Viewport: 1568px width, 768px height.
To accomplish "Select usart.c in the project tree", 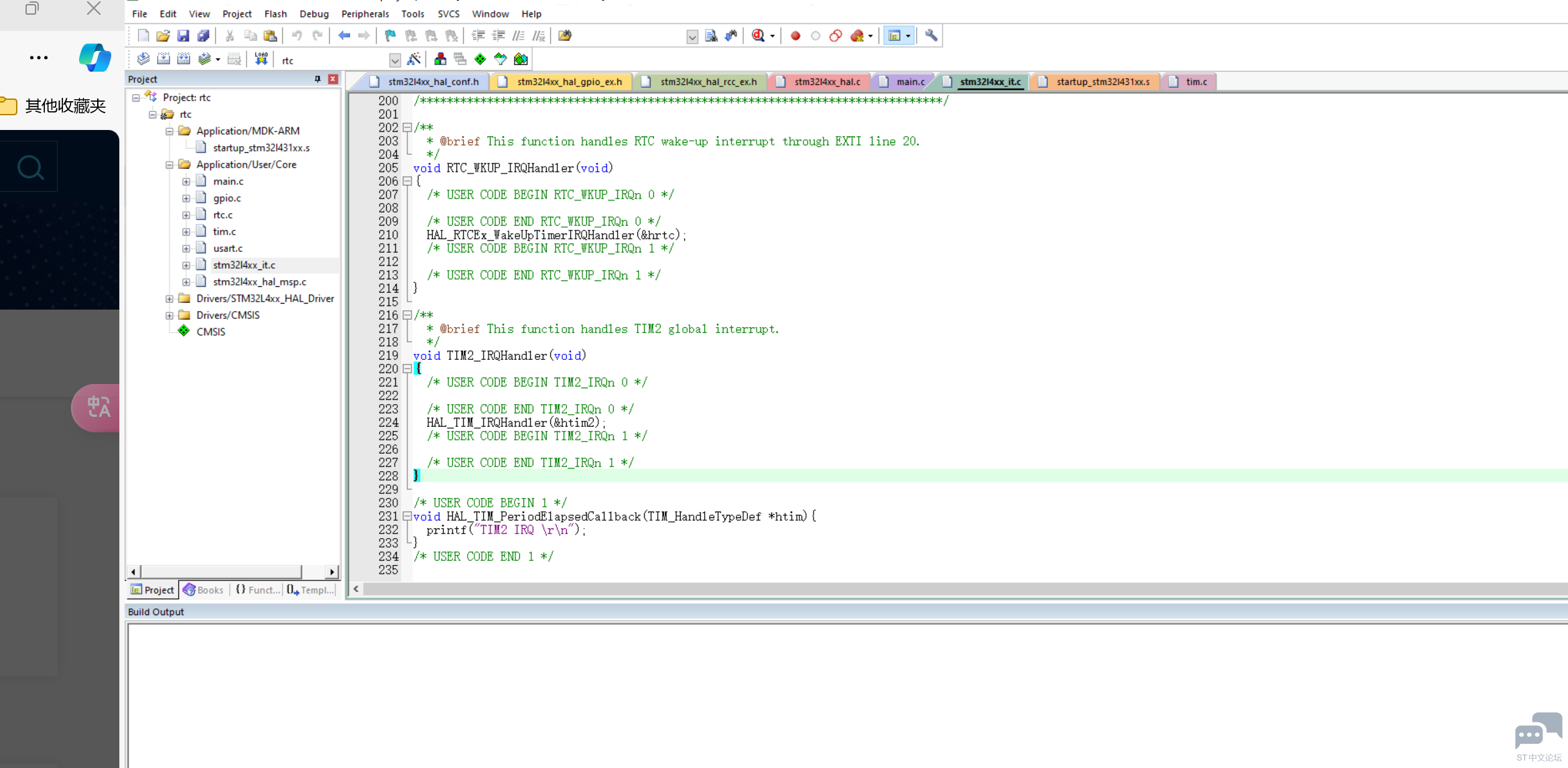I will (228, 249).
